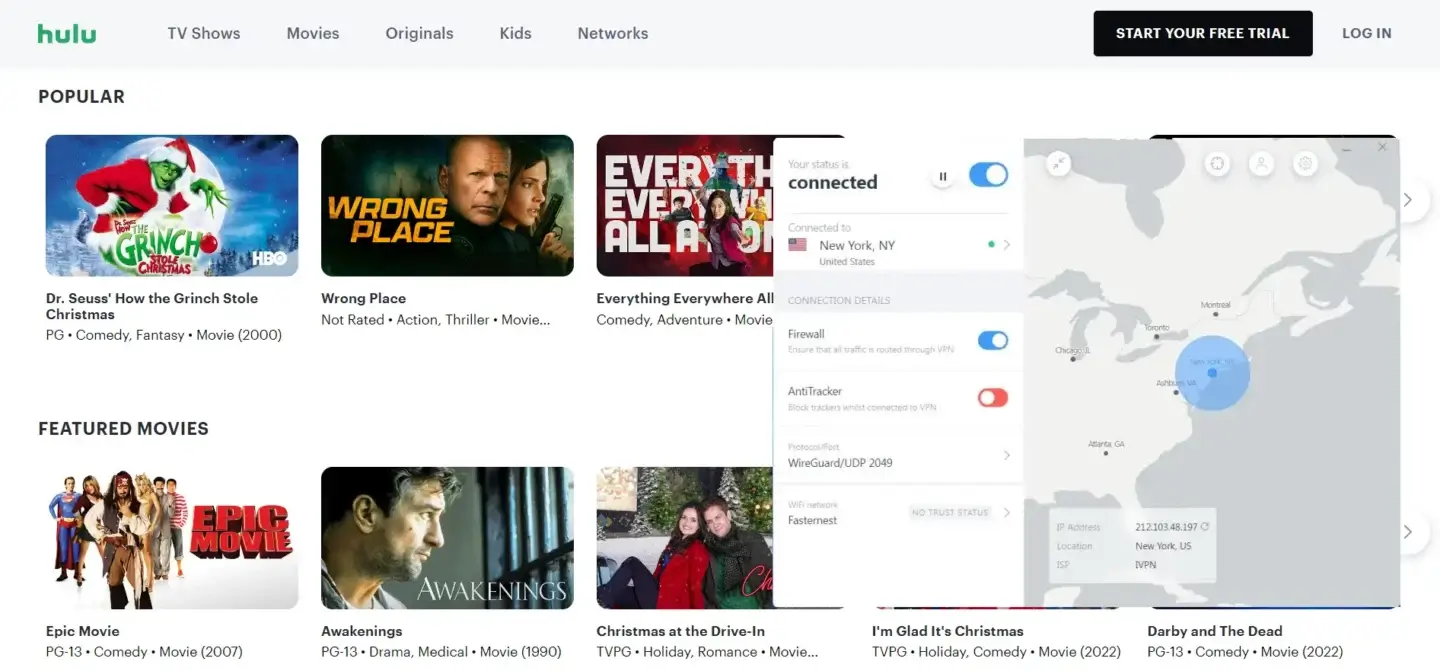Expand the Fasternest WiFi network settings
The width and height of the screenshot is (1440, 671).
[1007, 512]
